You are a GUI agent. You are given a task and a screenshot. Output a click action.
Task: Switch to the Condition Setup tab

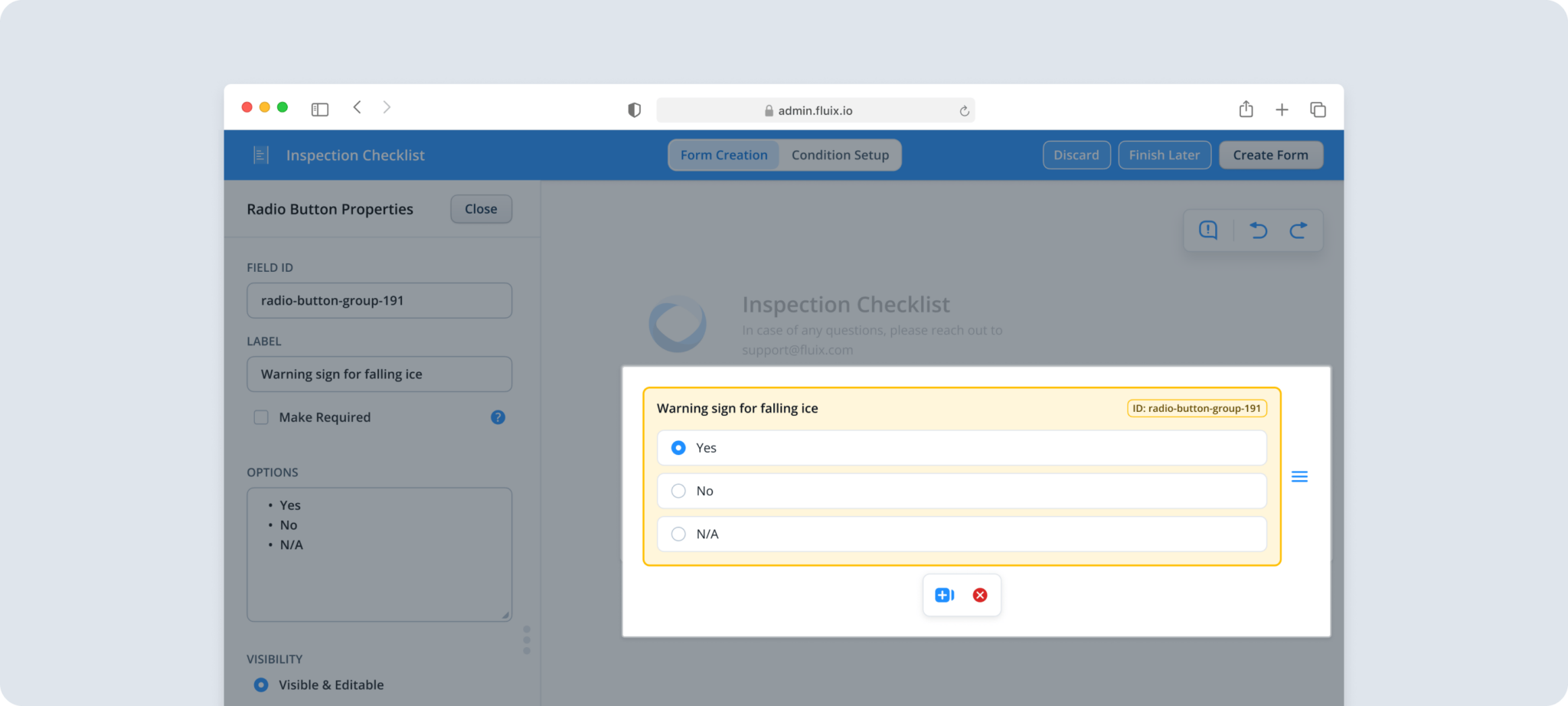[841, 155]
